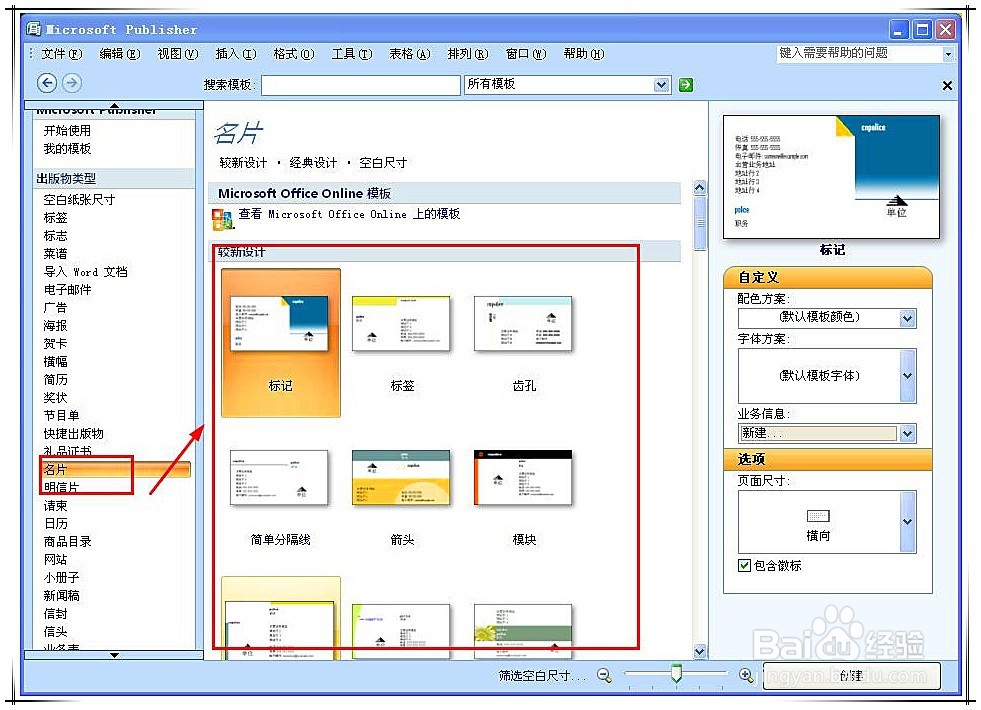
Task: Click the 标记 preview image in right pane
Action: [x=831, y=176]
